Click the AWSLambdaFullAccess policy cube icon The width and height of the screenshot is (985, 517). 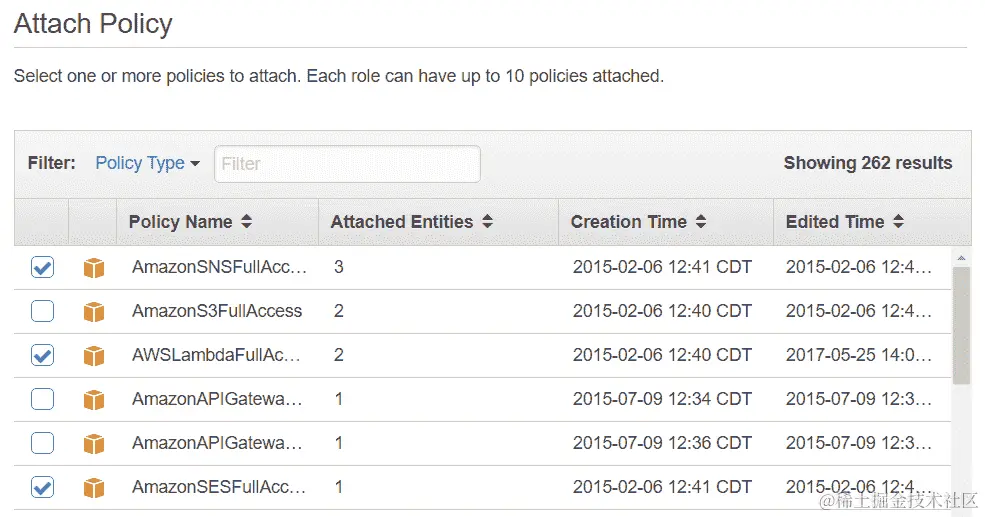94,356
